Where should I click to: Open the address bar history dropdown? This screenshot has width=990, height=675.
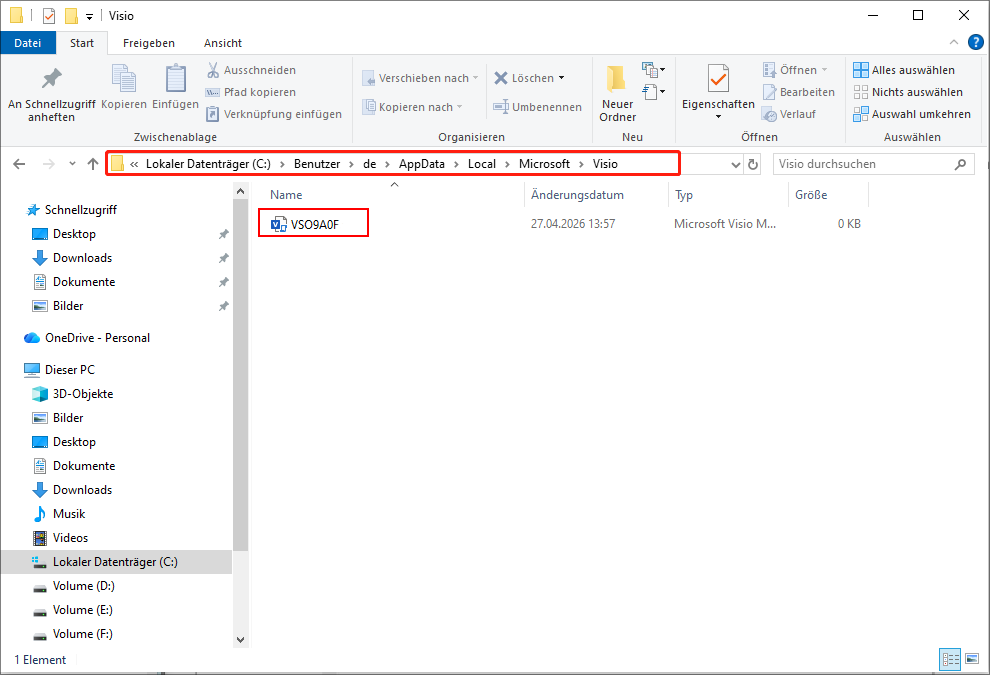click(x=736, y=164)
